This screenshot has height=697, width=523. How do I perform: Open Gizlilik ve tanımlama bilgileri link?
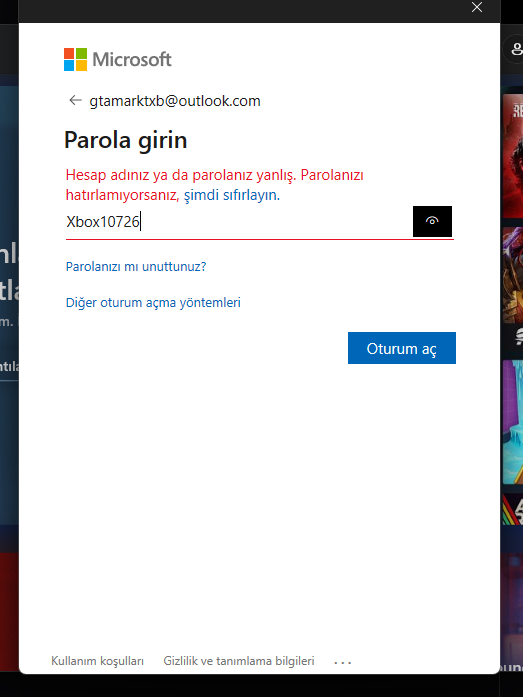[x=239, y=661]
